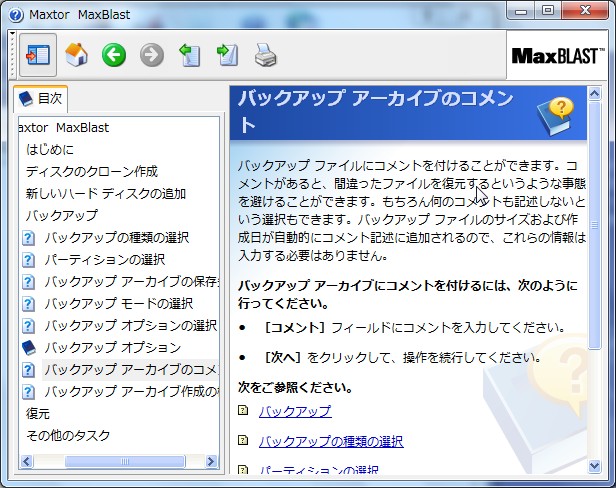Click the バックアップ アーカイブのコメント page title
This screenshot has width=616, height=488.
click(375, 112)
